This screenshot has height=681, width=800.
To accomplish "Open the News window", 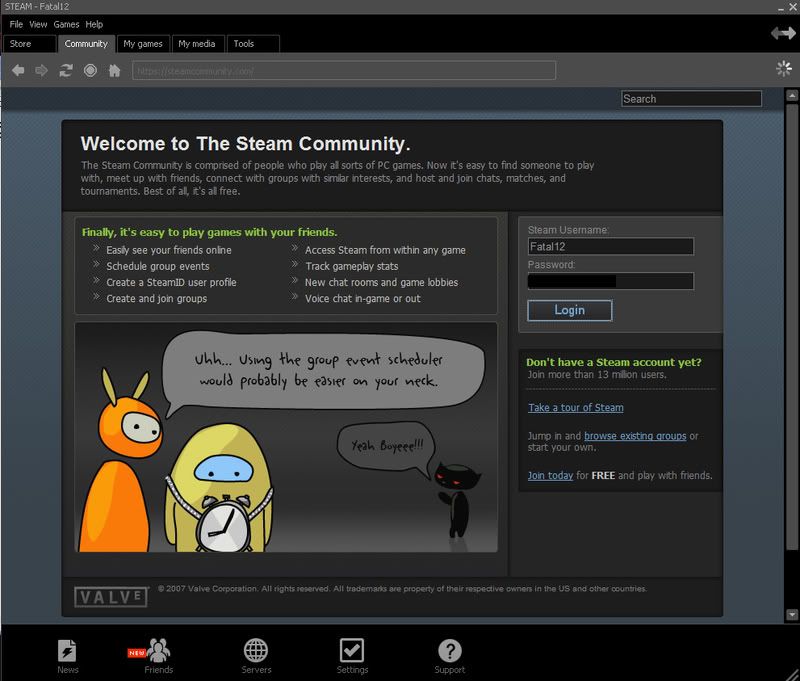I will [68, 649].
